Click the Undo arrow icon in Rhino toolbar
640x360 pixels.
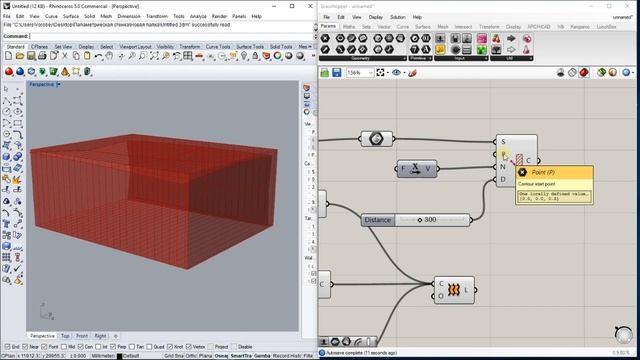point(98,56)
